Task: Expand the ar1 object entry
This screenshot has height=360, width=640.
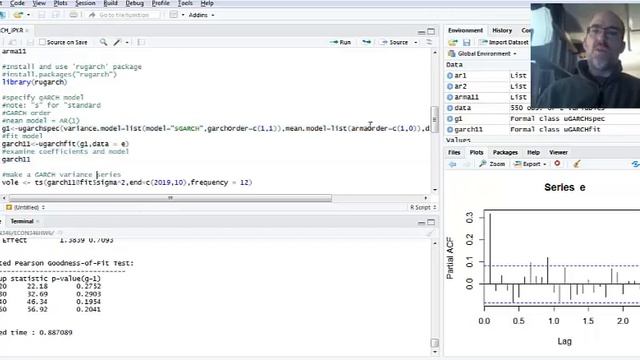Action: pyautogui.click(x=450, y=76)
